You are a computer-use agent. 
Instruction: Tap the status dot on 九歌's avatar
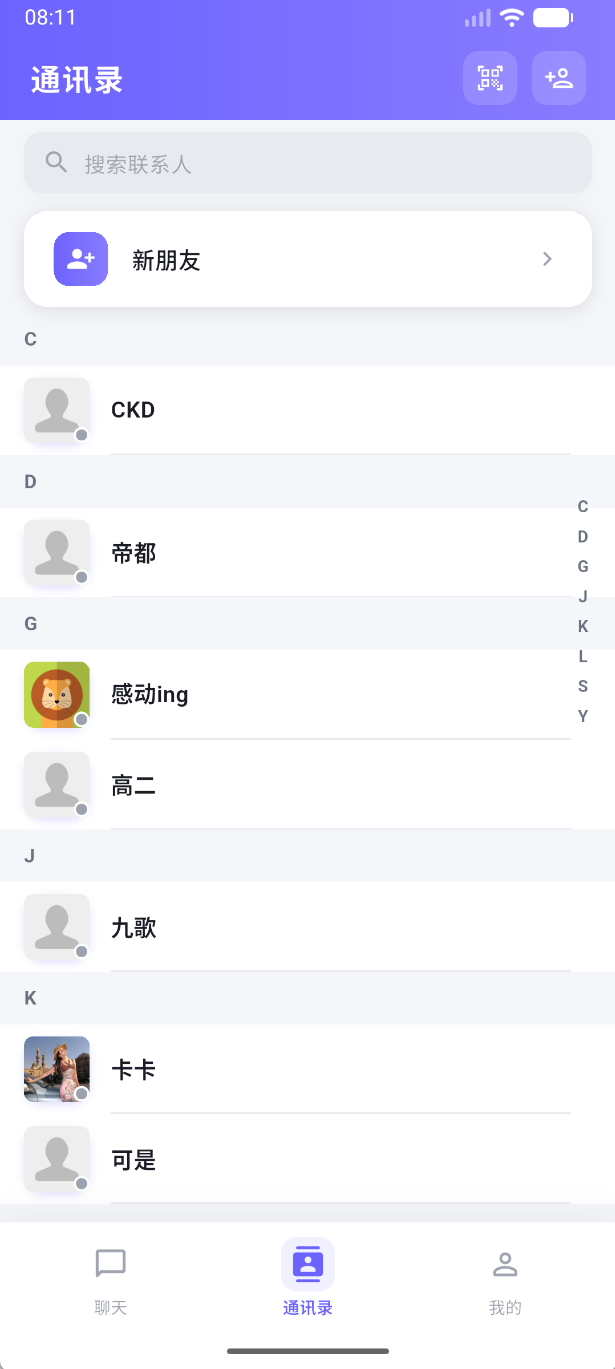(80, 953)
